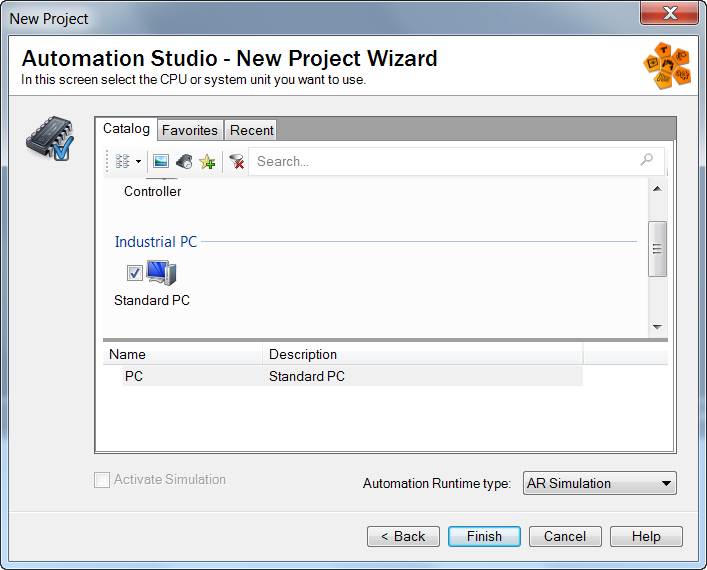Uncheck the Standard PC checkbox

[x=134, y=273]
